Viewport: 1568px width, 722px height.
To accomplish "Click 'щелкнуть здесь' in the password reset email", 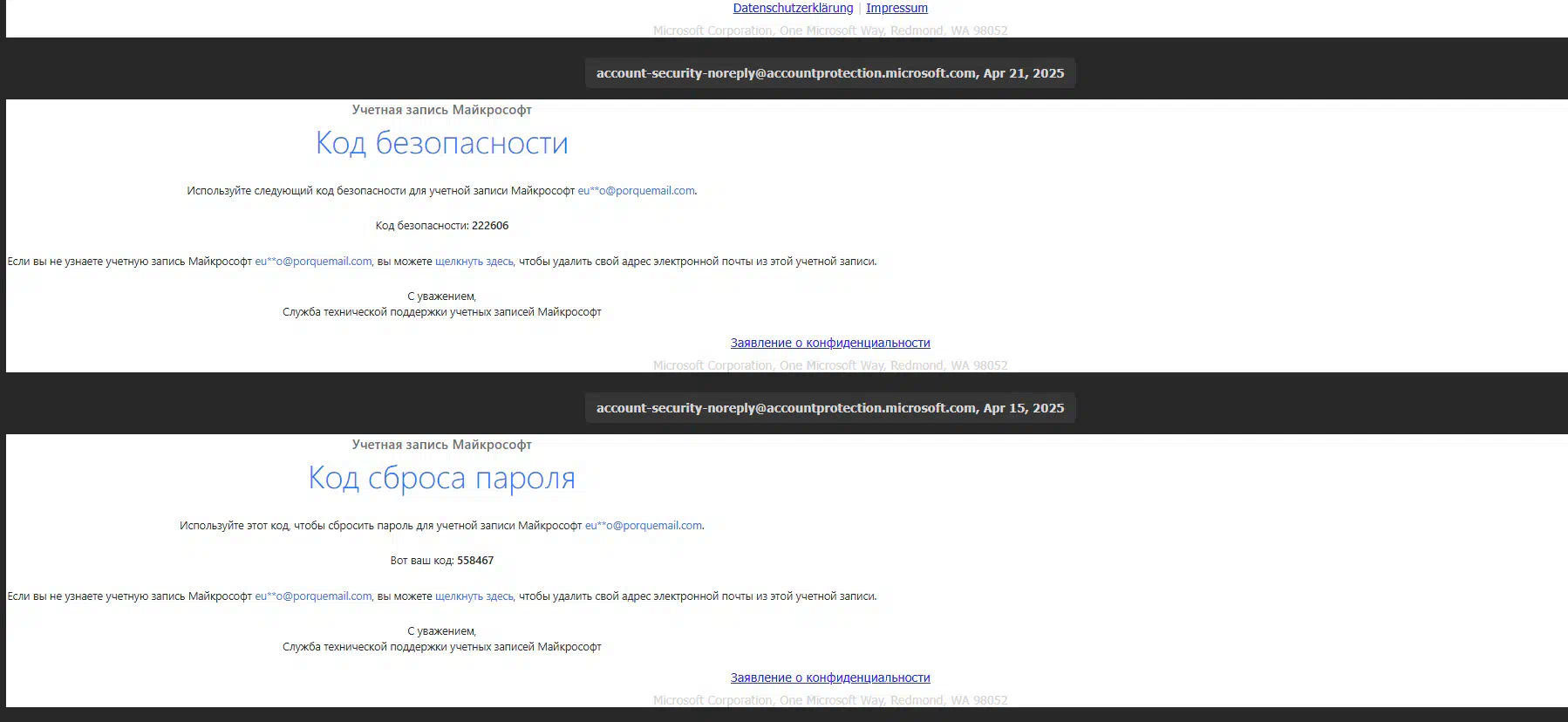I will [x=474, y=596].
